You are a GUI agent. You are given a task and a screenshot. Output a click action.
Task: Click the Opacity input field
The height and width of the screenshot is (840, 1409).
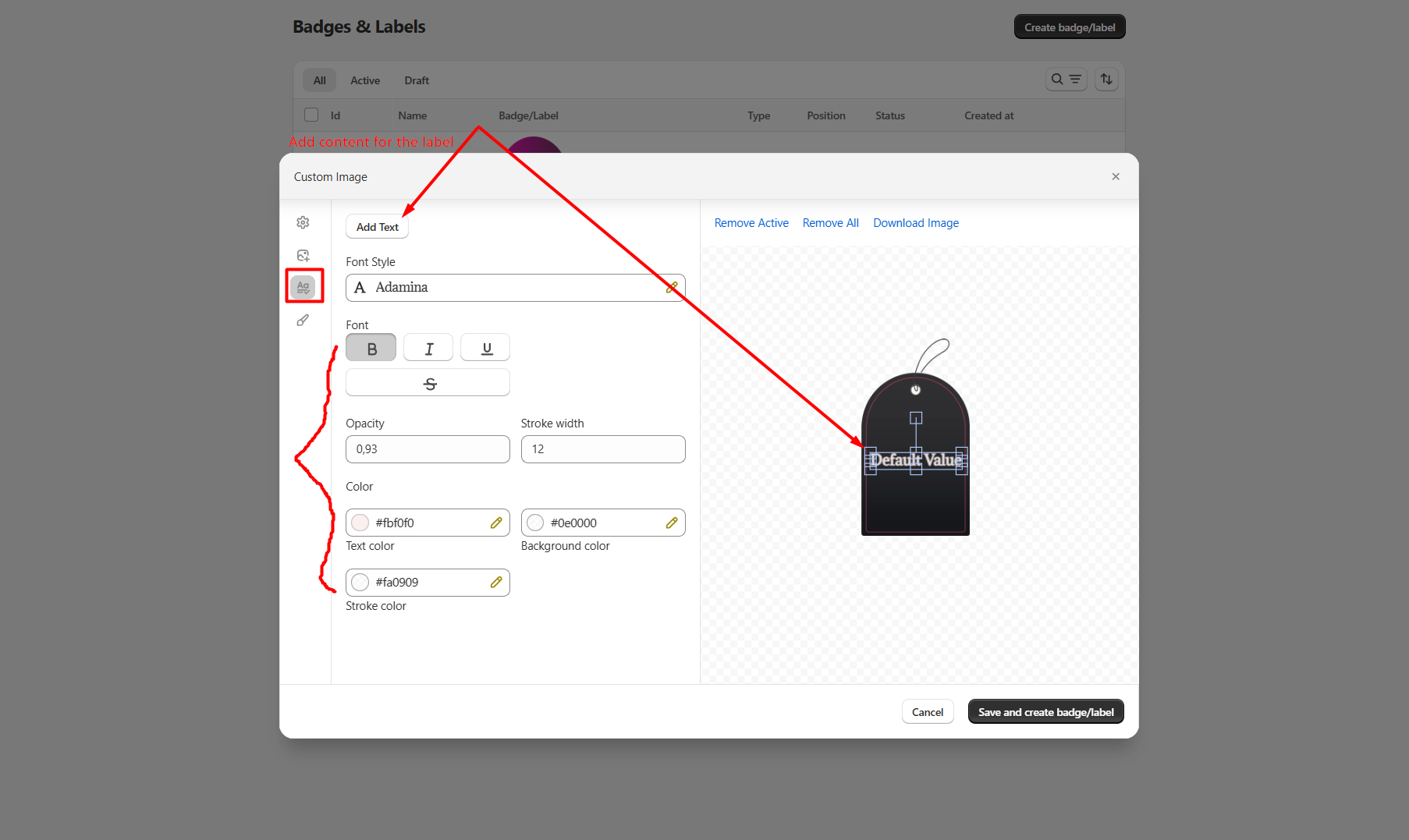(428, 449)
